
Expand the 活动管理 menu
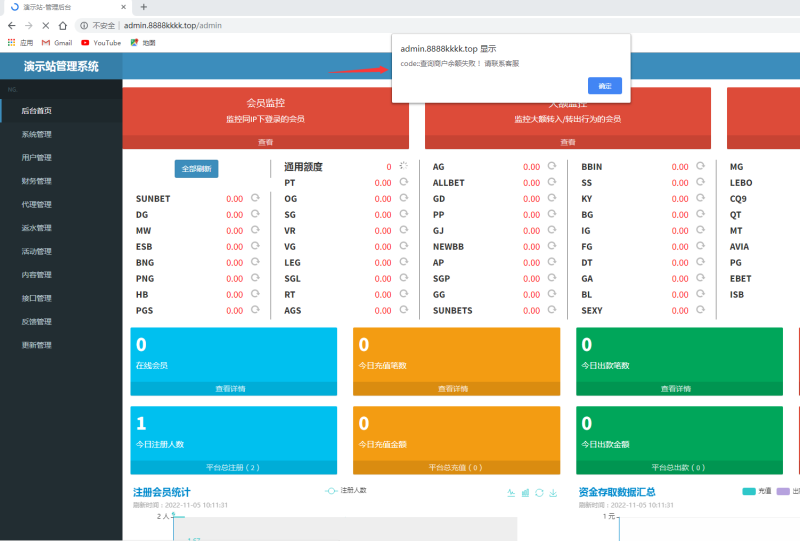point(61,252)
